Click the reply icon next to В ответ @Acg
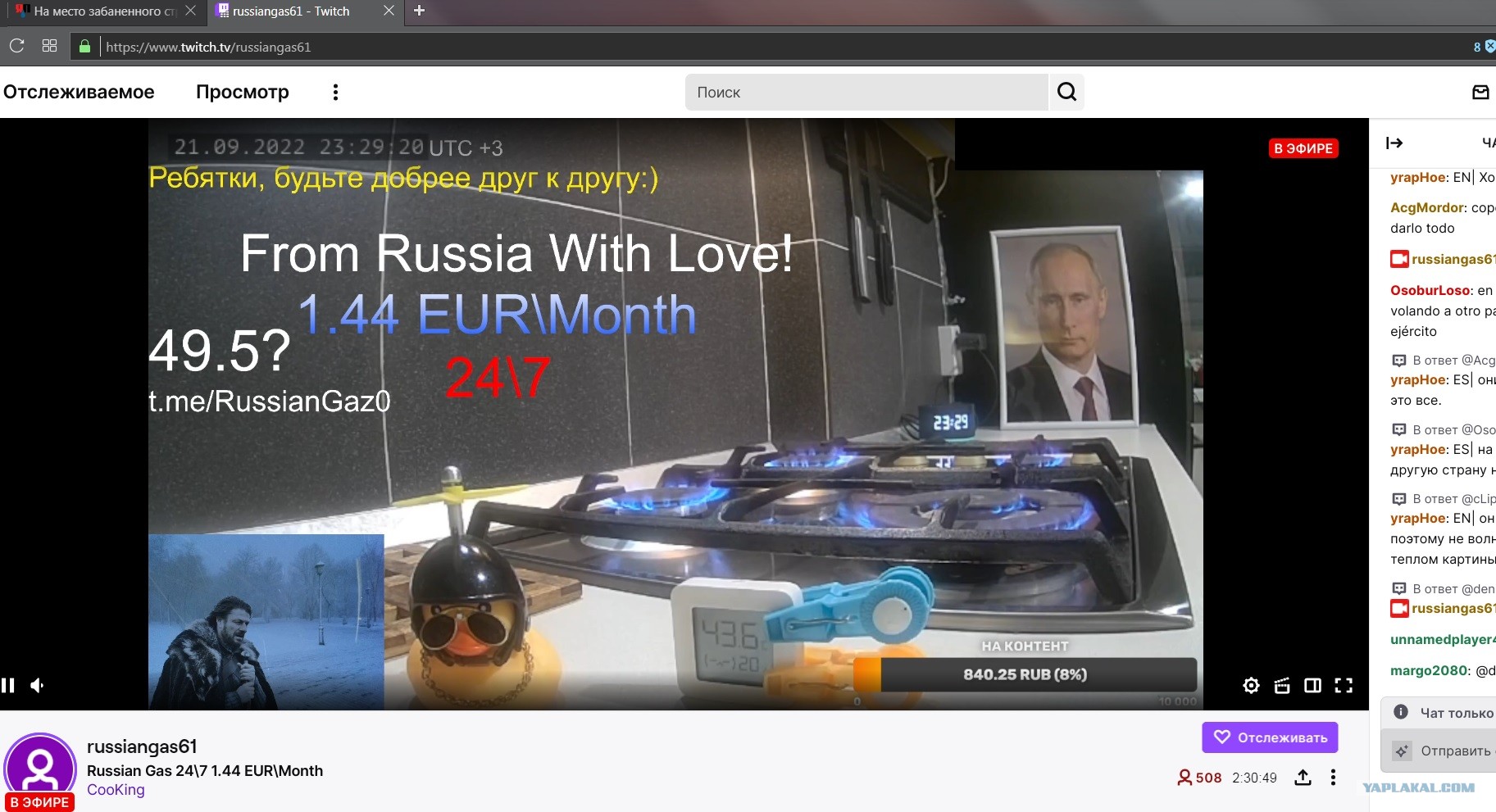1496x812 pixels. 1399,360
